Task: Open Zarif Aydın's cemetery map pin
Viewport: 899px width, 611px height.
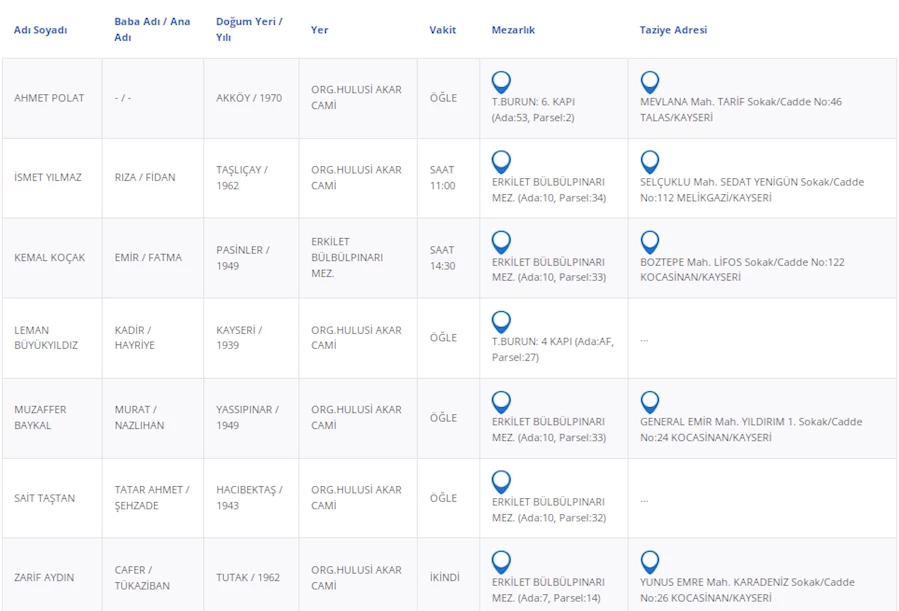Action: [501, 562]
